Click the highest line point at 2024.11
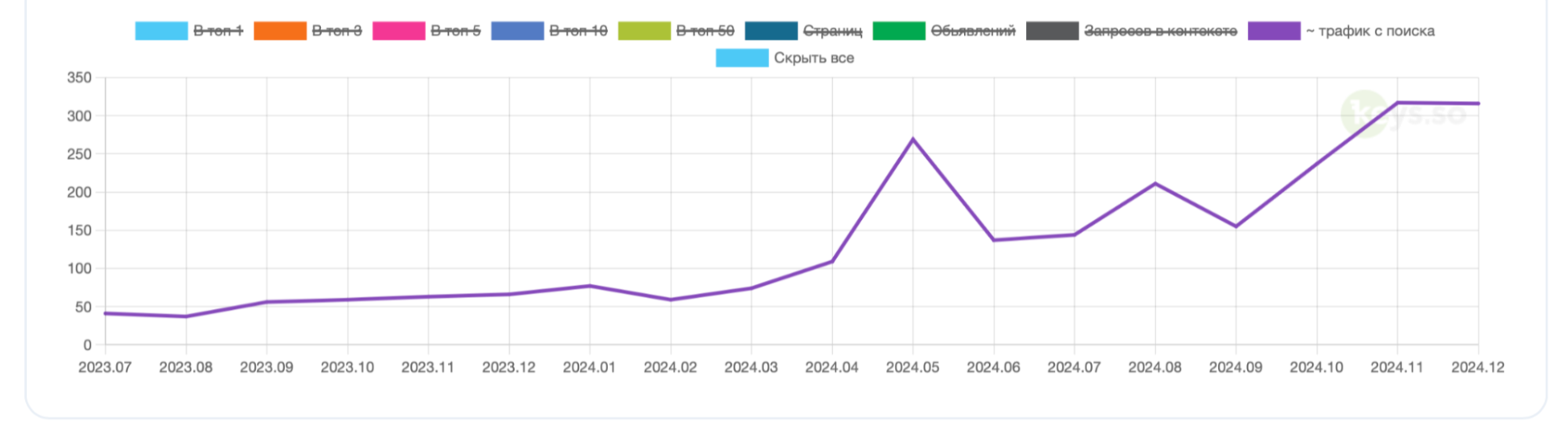Viewport: 1568px width, 436px height. [x=1397, y=103]
